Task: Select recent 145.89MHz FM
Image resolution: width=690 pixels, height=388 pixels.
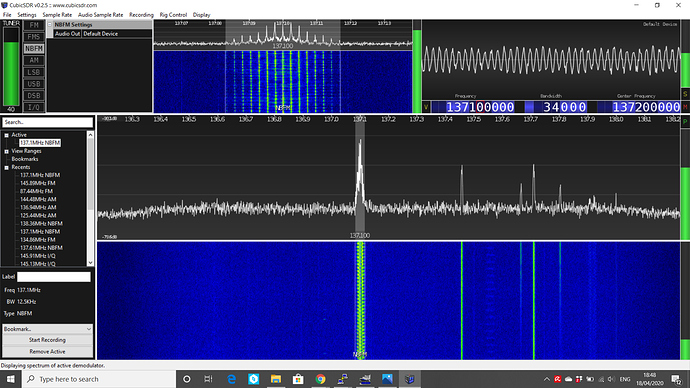Action: 37,183
